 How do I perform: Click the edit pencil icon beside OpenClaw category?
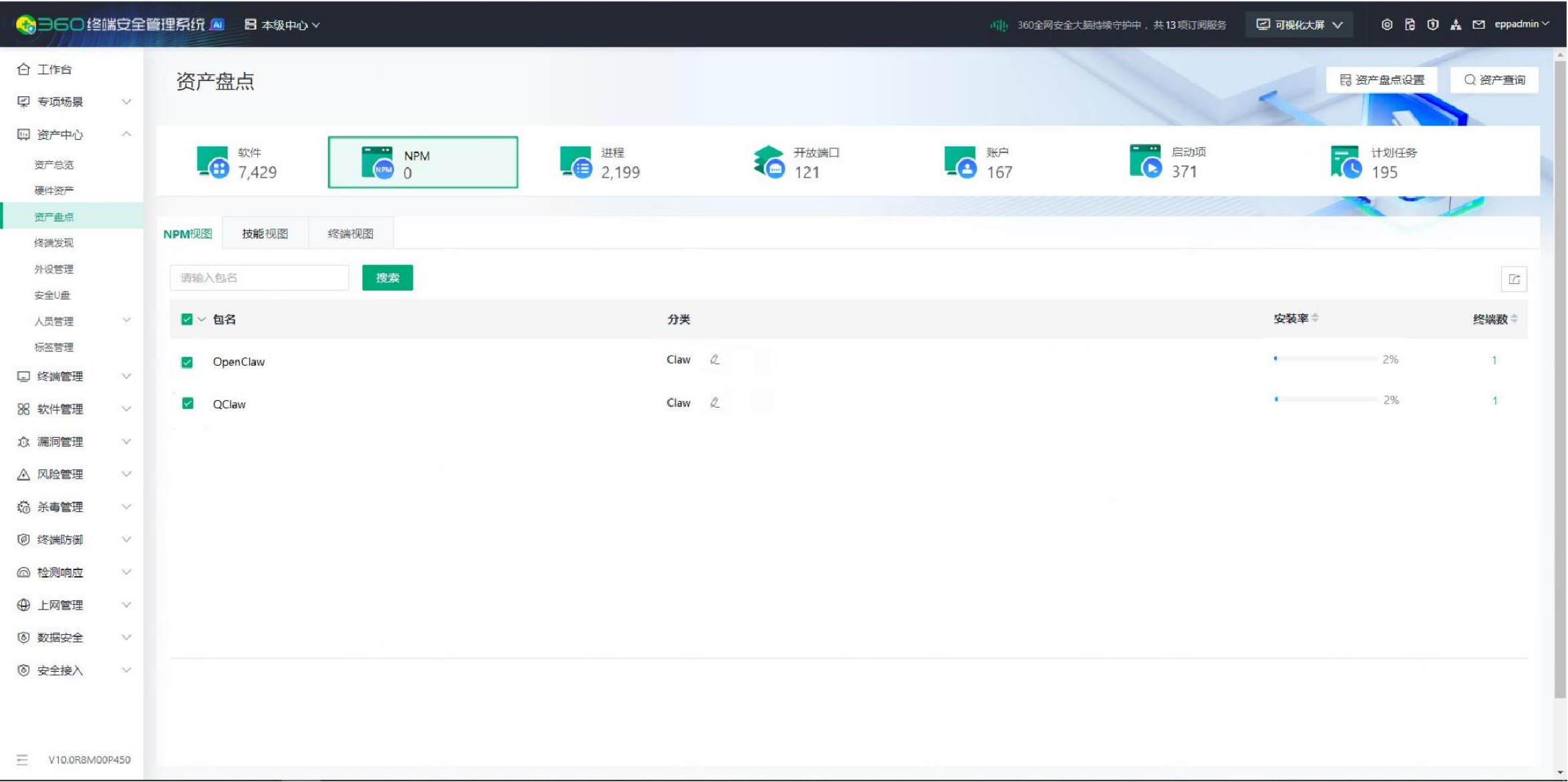tap(714, 360)
